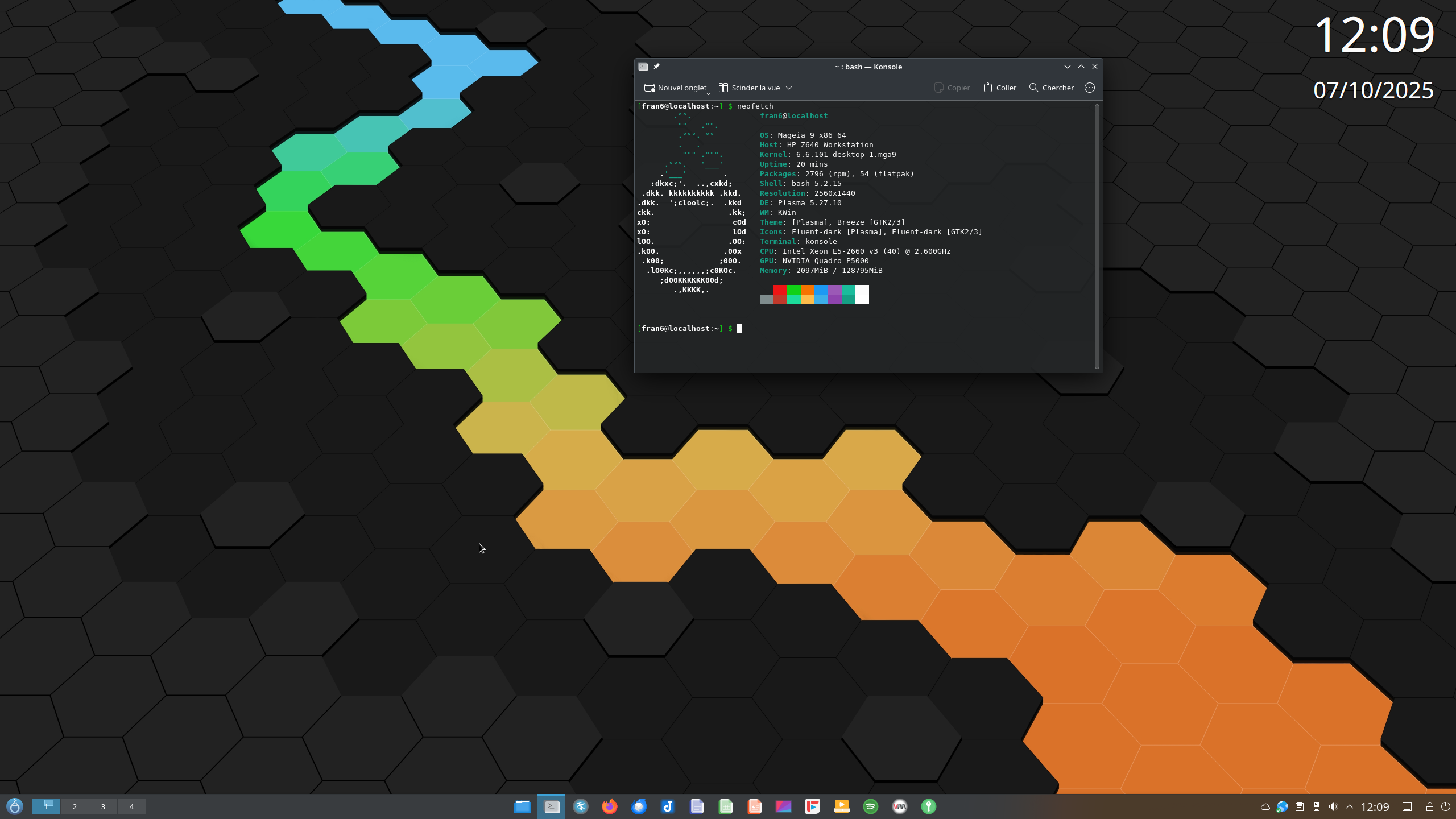Open the clipboard manager in the system tray

1300,806
